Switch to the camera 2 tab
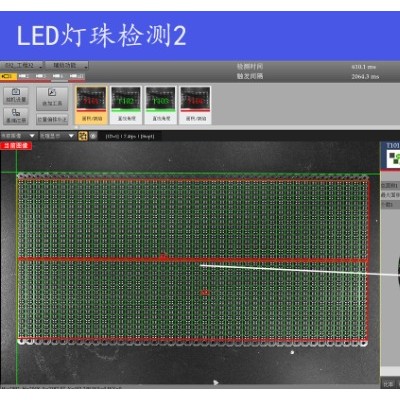 (25, 77)
